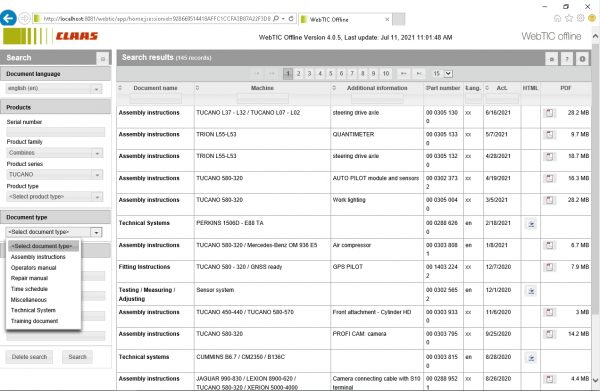Image resolution: width=600 pixels, height=391 pixels.
Task: Open browser home icon
Action: [x=558, y=18]
